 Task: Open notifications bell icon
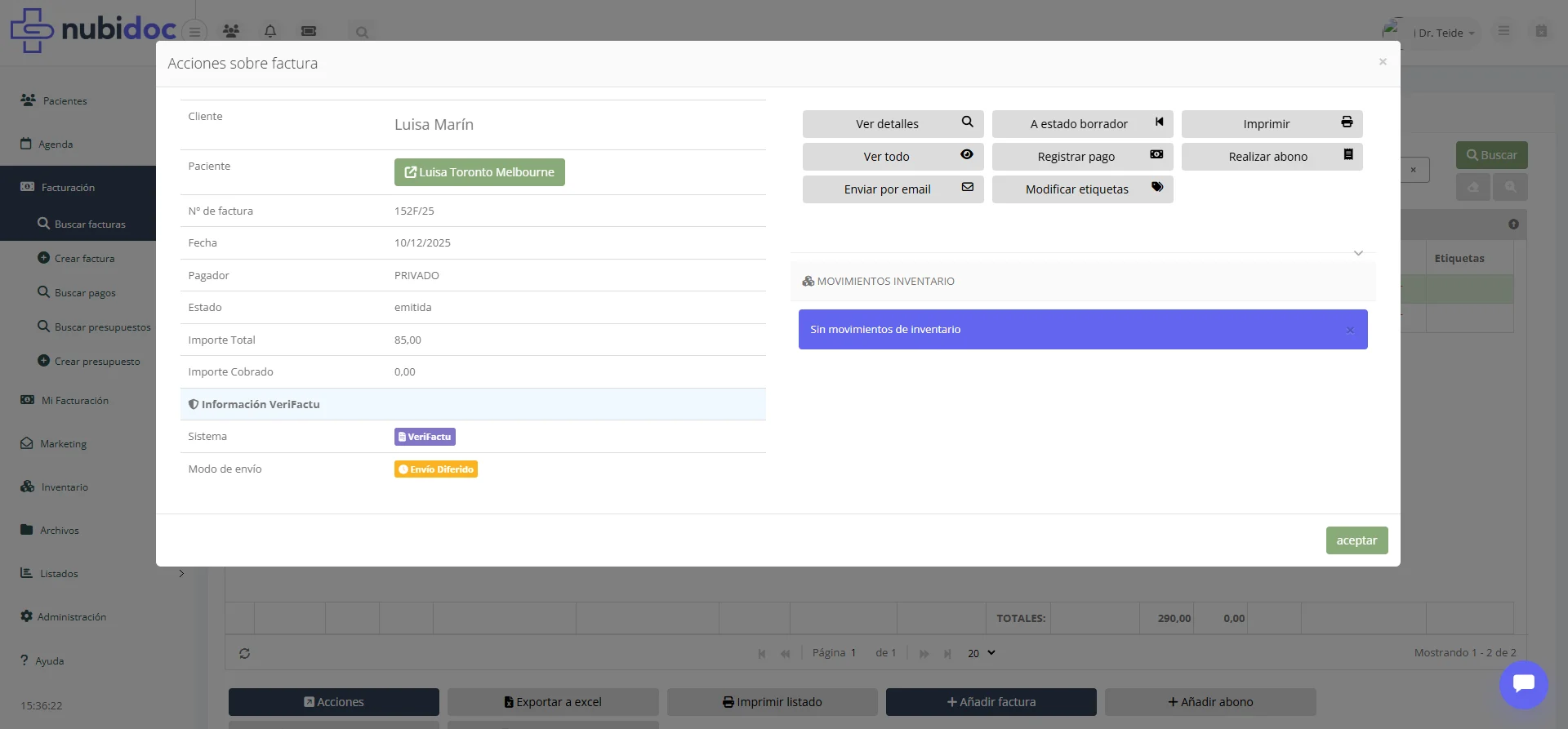270,31
